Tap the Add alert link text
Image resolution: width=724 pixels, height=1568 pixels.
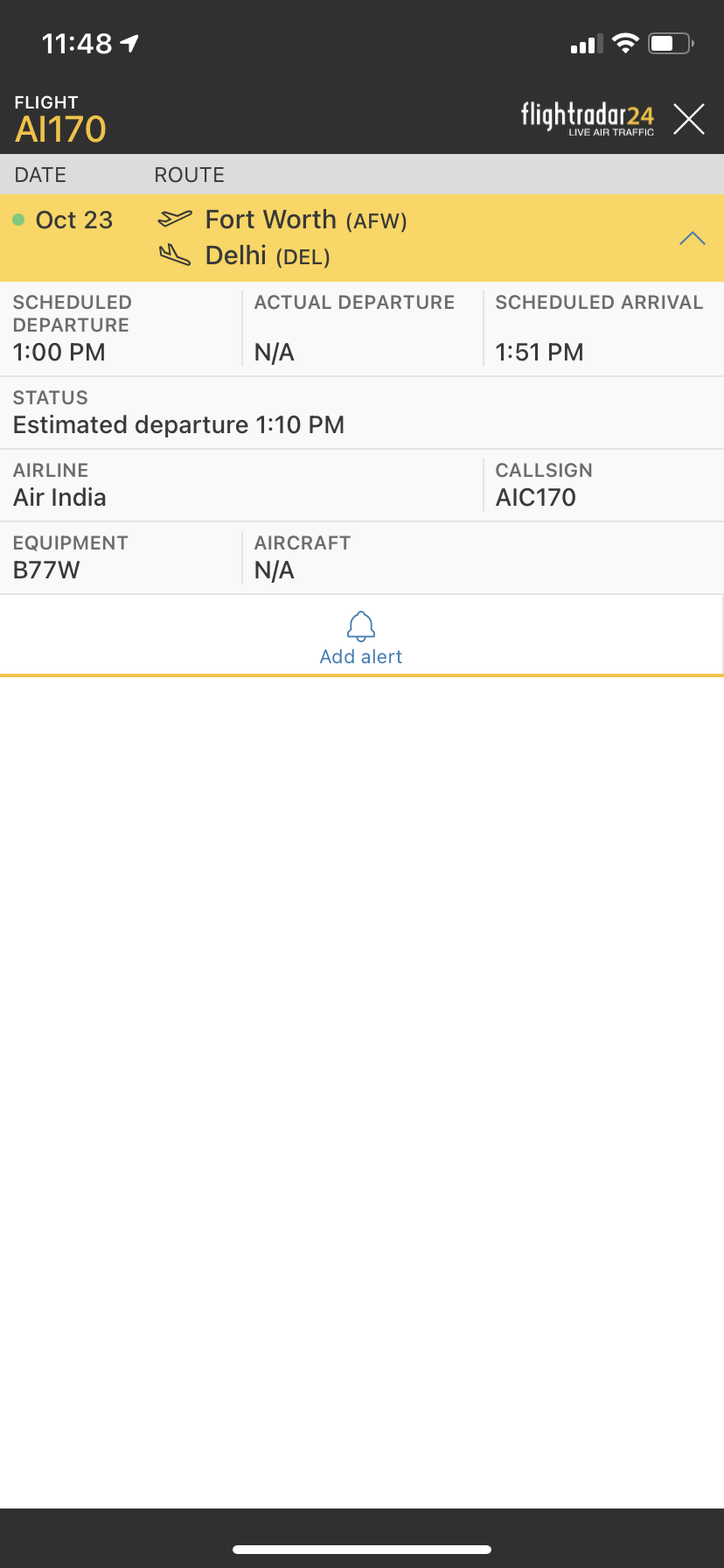pyautogui.click(x=361, y=657)
